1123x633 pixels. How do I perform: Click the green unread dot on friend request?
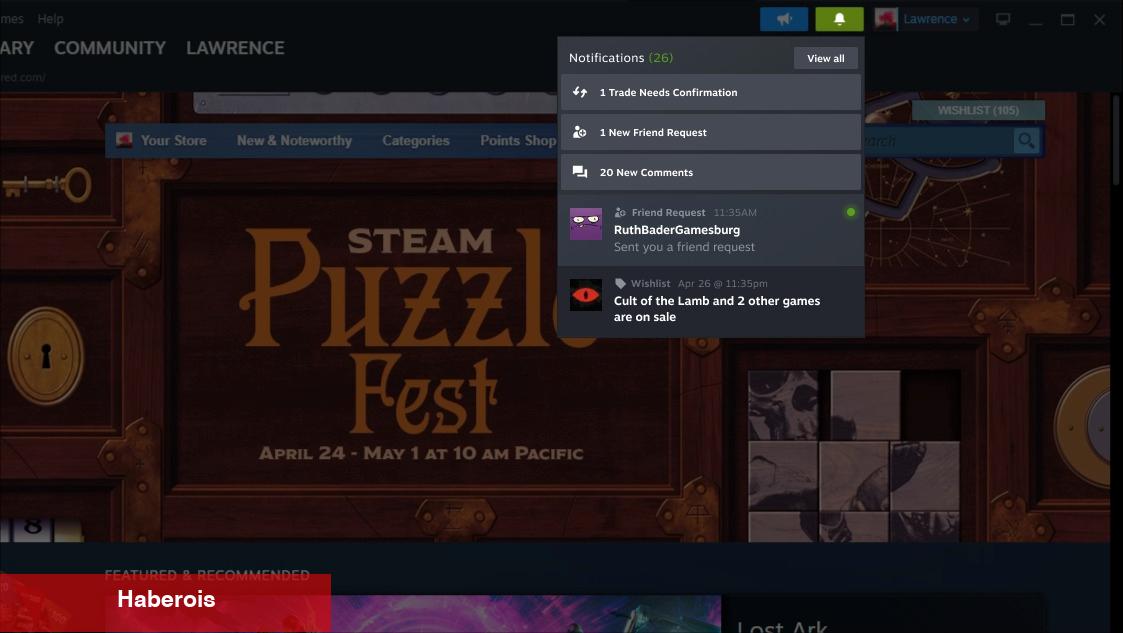click(x=851, y=212)
